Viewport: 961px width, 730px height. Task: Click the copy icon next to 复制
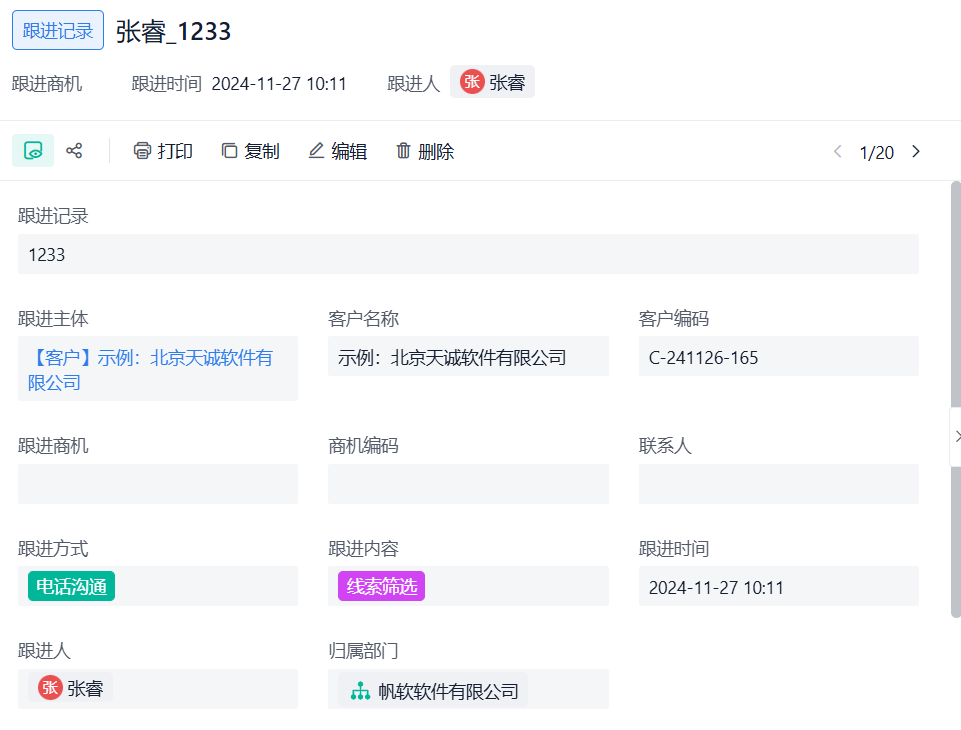click(x=229, y=151)
